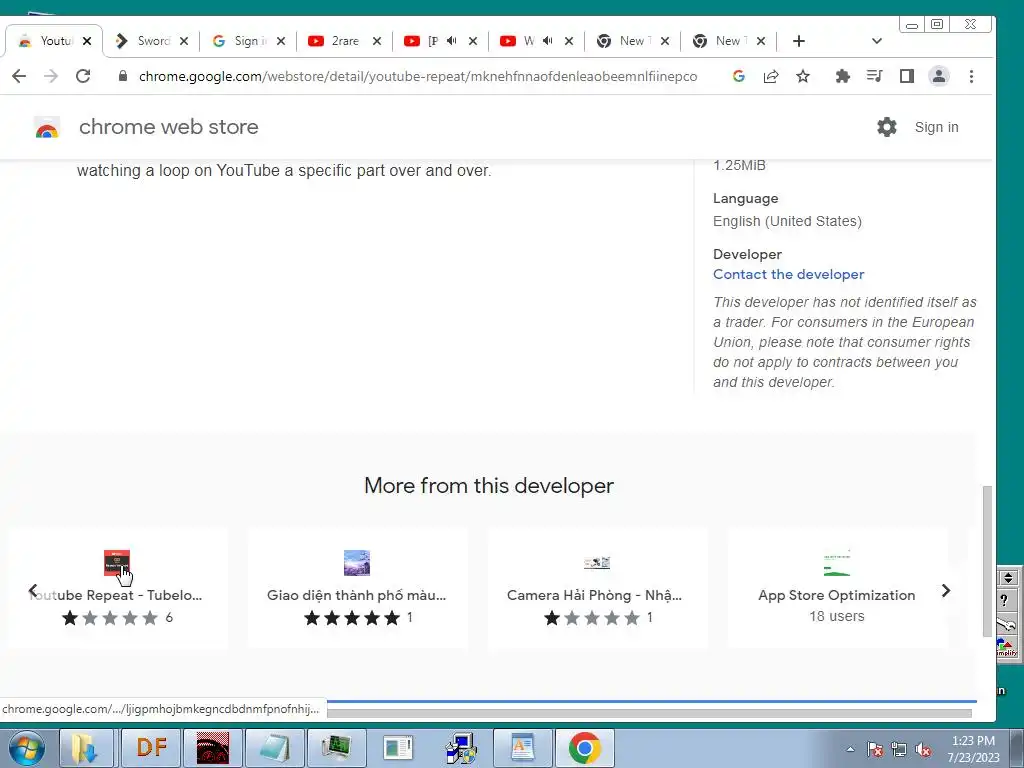
Task: Open the Camera Hải Phòng extension card
Action: coord(597,588)
